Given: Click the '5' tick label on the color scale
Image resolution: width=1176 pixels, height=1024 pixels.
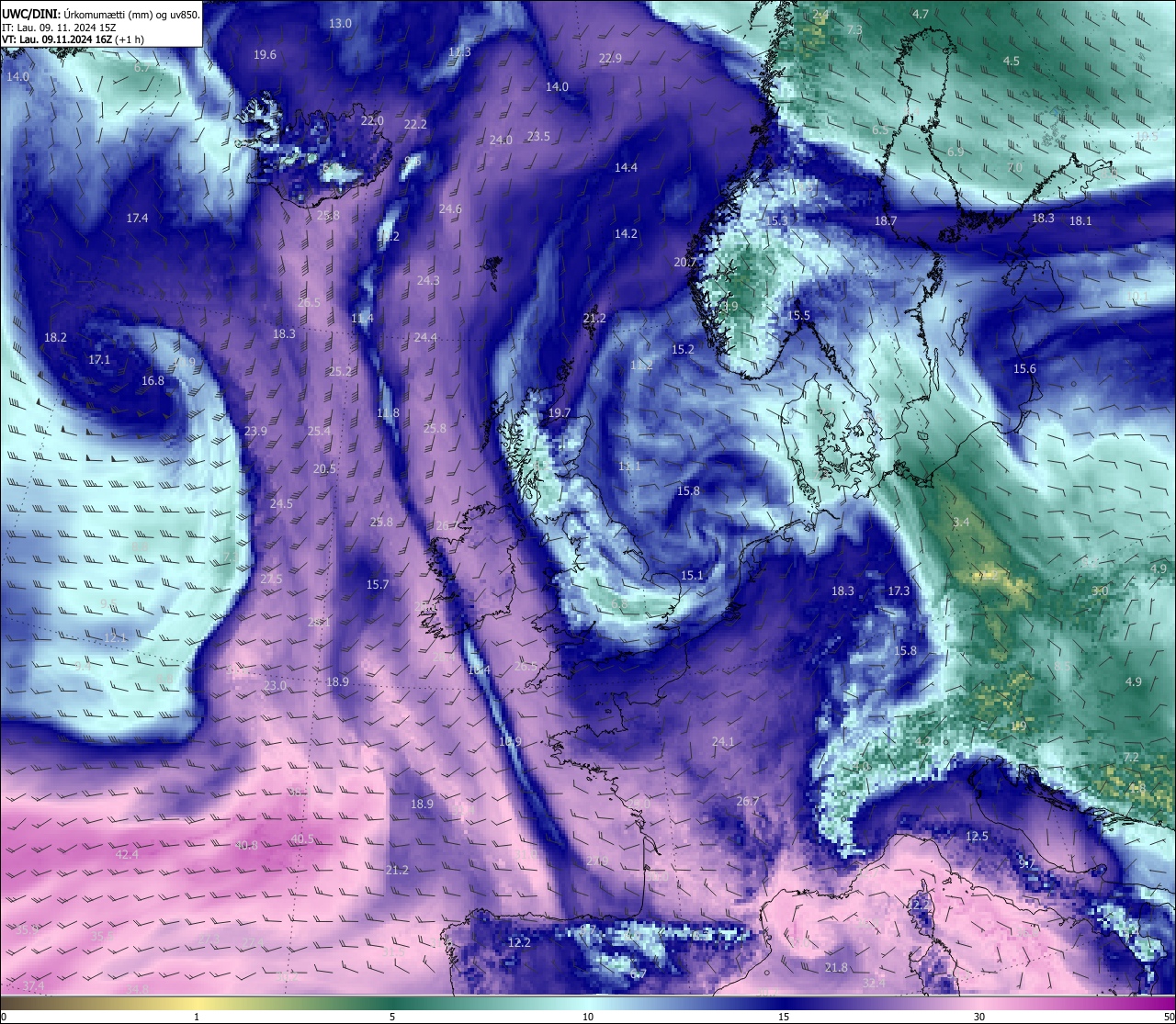Looking at the screenshot, I should [x=392, y=1017].
